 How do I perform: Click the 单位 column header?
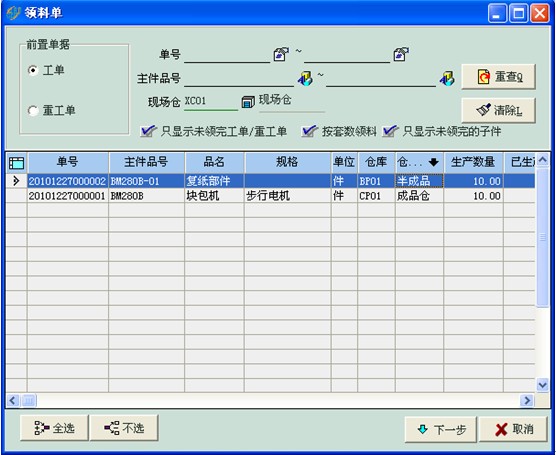point(344,162)
